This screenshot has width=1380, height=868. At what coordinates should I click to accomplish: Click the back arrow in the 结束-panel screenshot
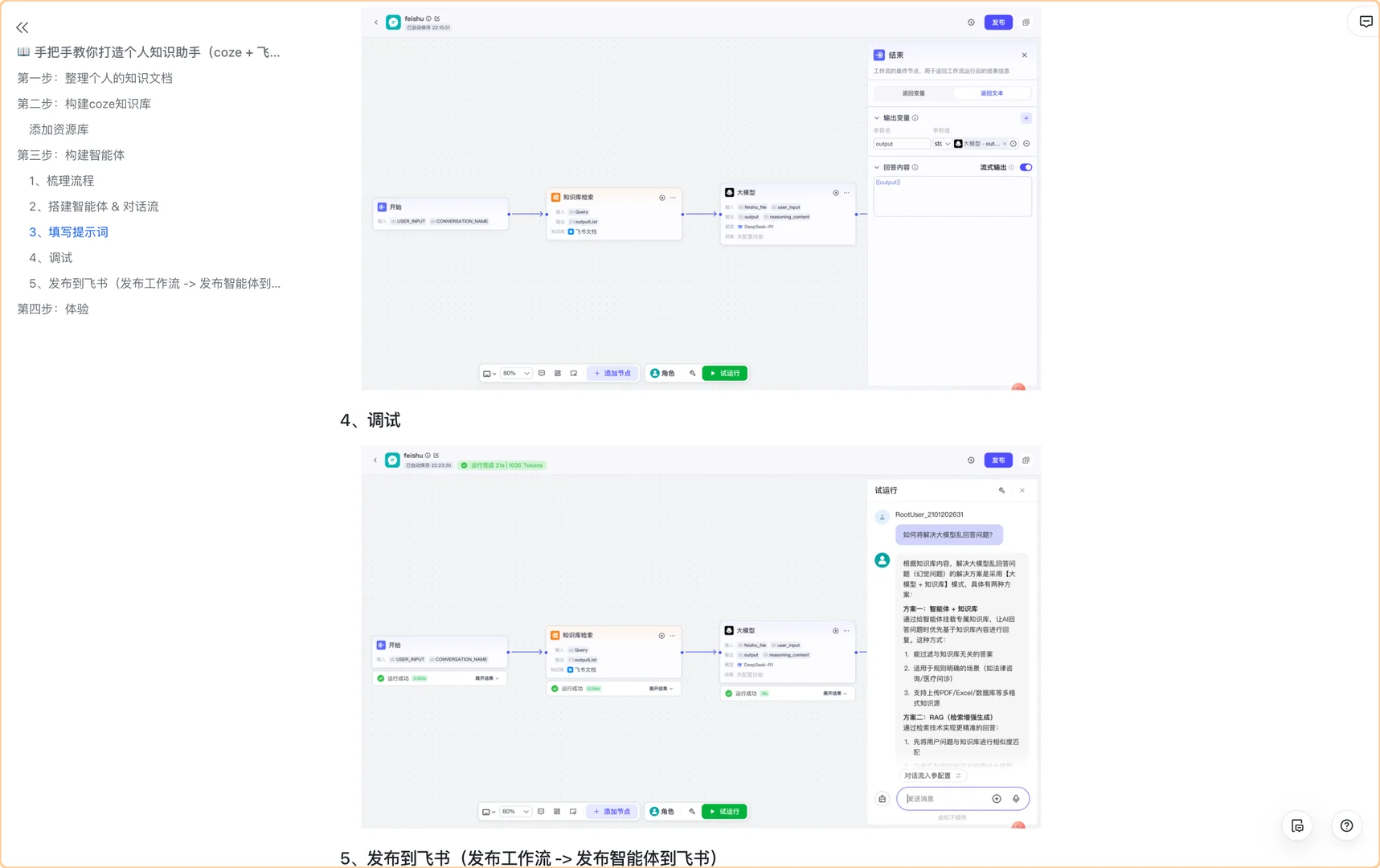[376, 23]
